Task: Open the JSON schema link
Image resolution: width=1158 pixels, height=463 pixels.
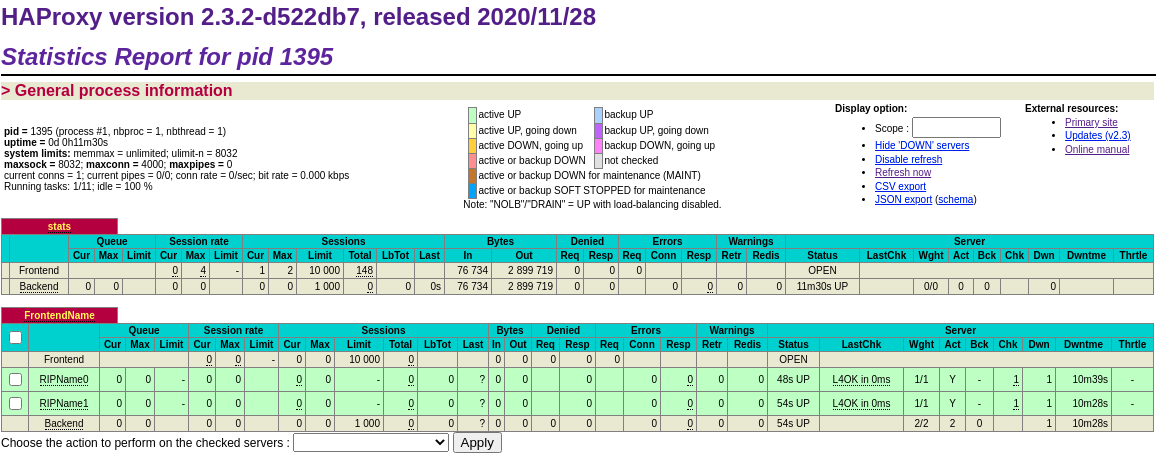Action: 956,199
